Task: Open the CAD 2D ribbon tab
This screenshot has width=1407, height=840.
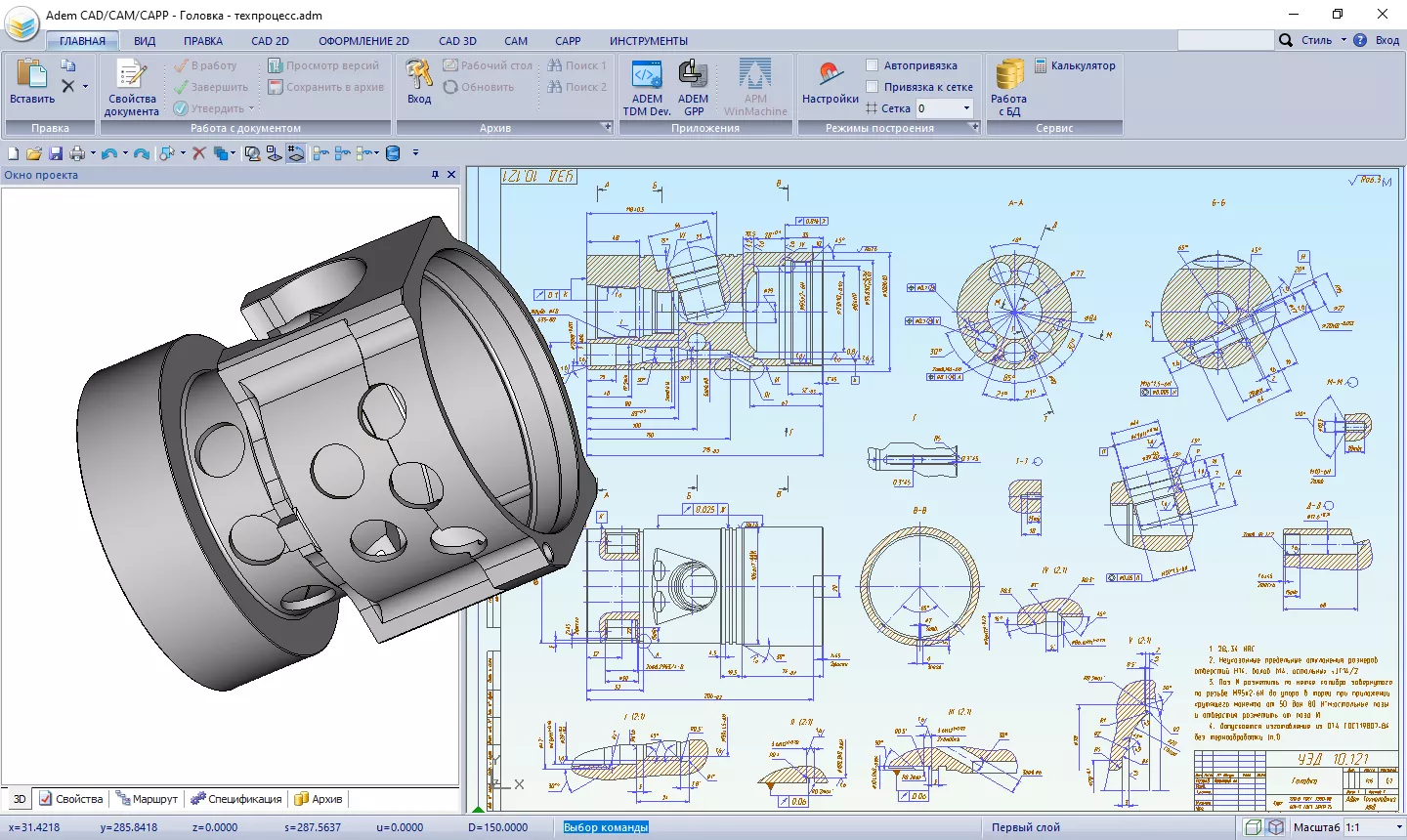Action: [270, 41]
